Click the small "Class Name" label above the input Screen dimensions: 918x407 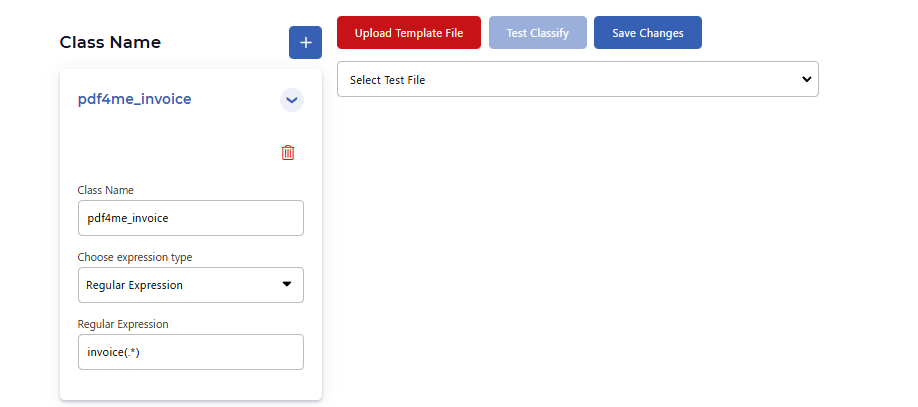tap(105, 190)
